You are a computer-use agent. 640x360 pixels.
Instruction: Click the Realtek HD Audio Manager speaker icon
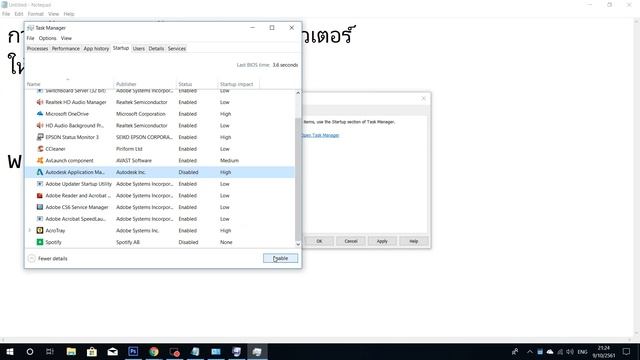tap(40, 102)
